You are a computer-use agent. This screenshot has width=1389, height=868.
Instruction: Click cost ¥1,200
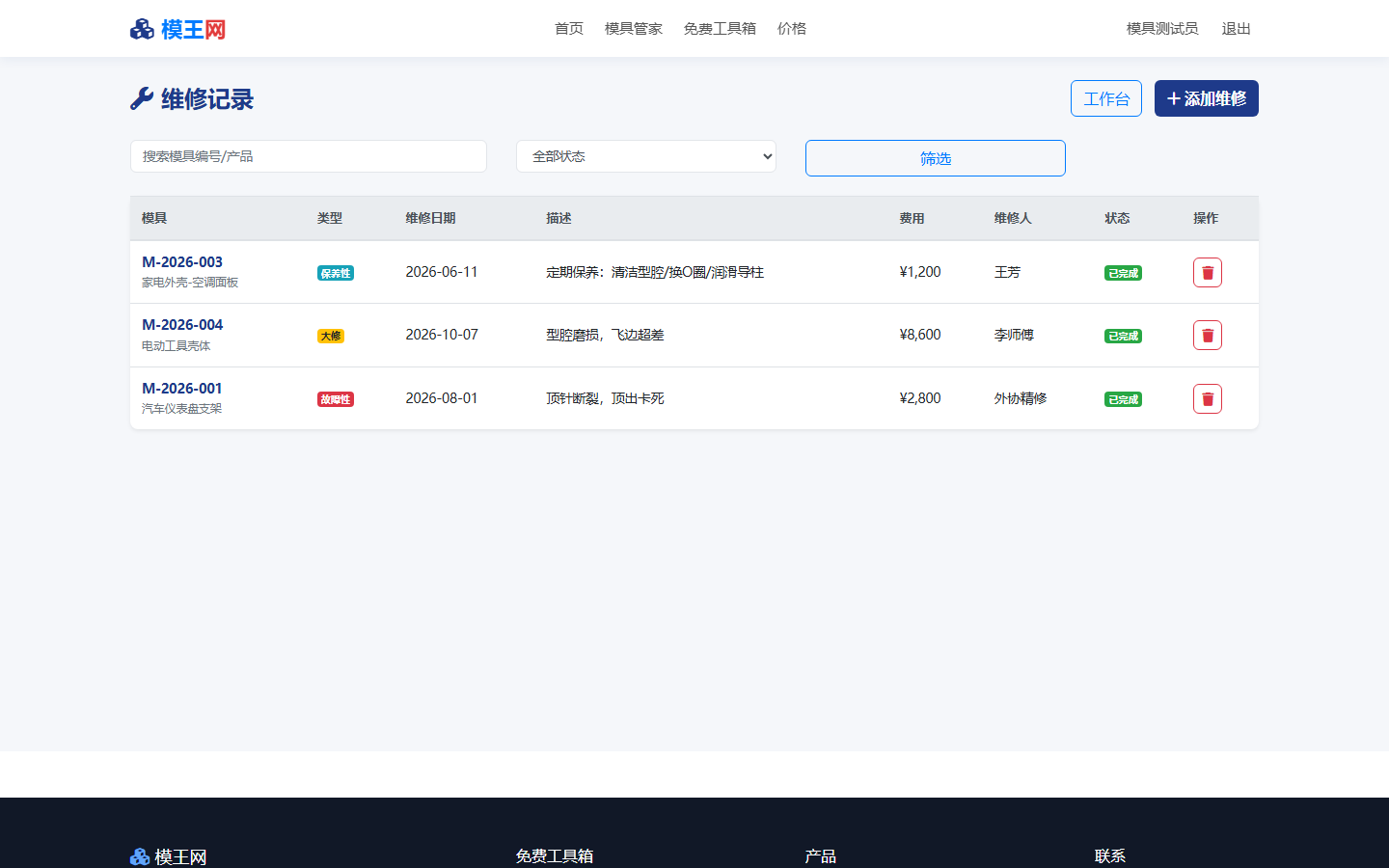coord(920,272)
